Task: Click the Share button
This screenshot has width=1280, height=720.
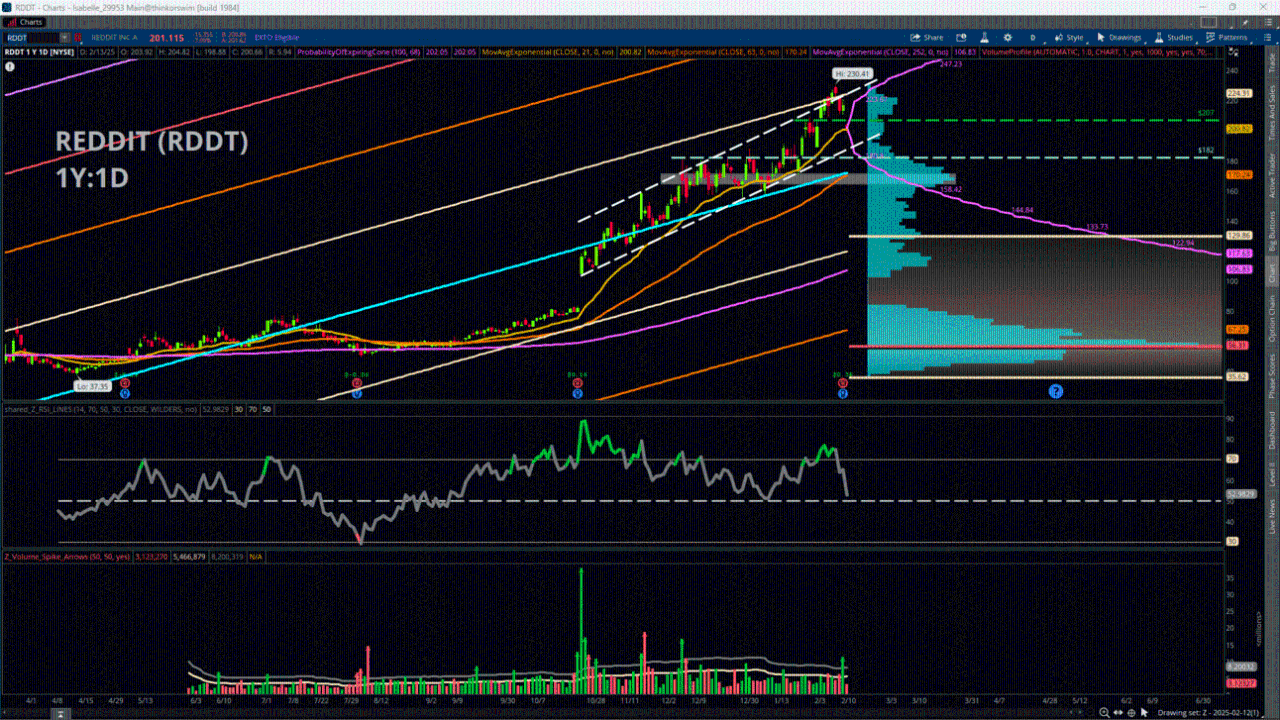Action: coord(927,37)
